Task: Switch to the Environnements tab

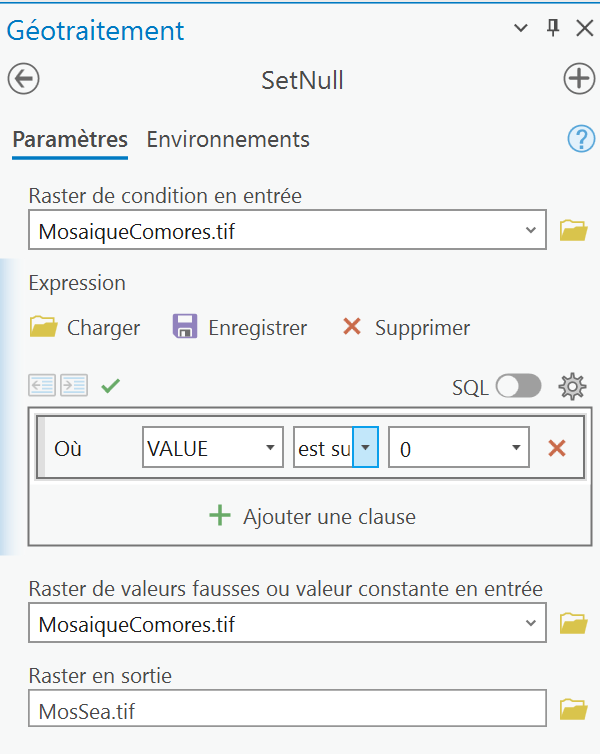Action: [x=228, y=139]
